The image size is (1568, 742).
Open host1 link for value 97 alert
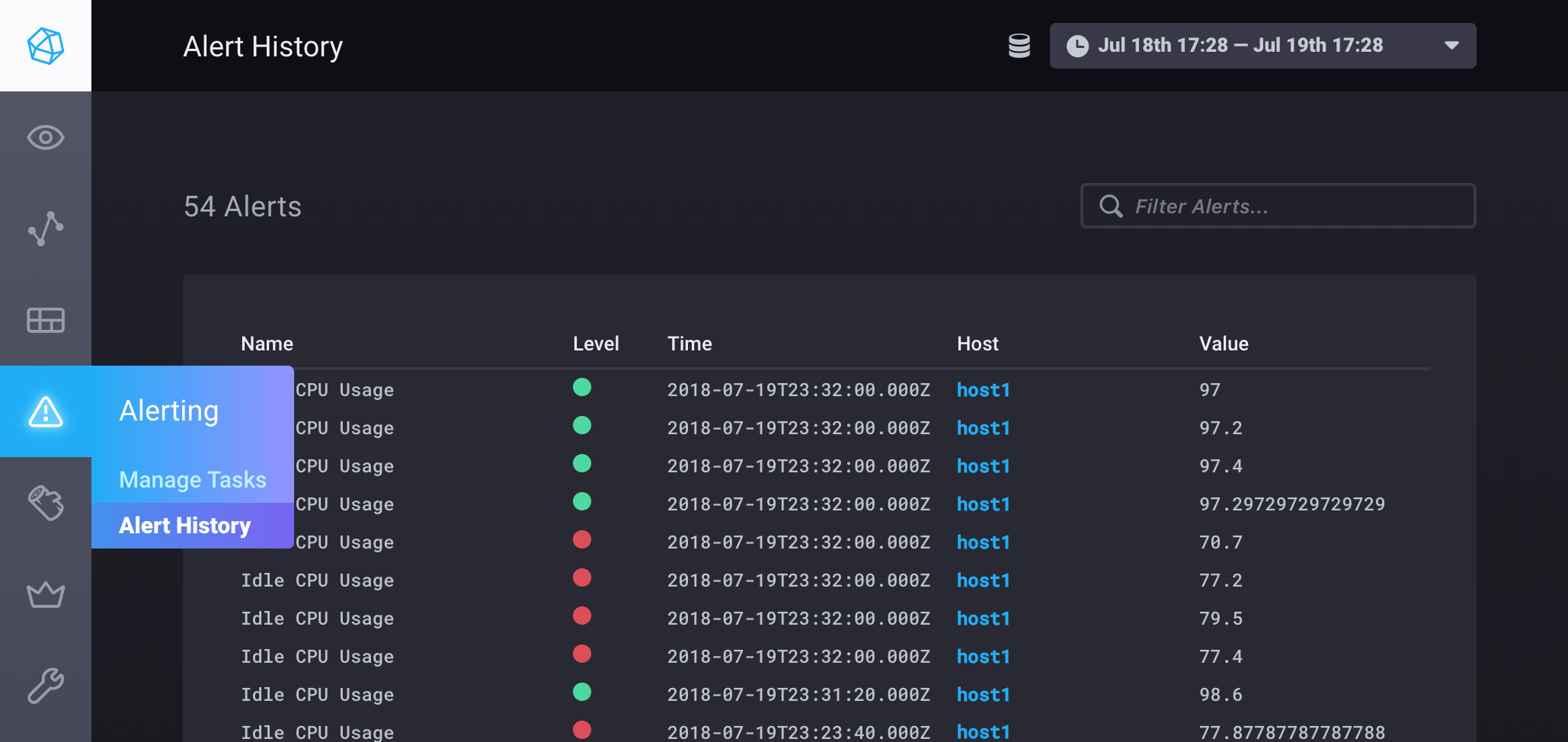point(983,390)
